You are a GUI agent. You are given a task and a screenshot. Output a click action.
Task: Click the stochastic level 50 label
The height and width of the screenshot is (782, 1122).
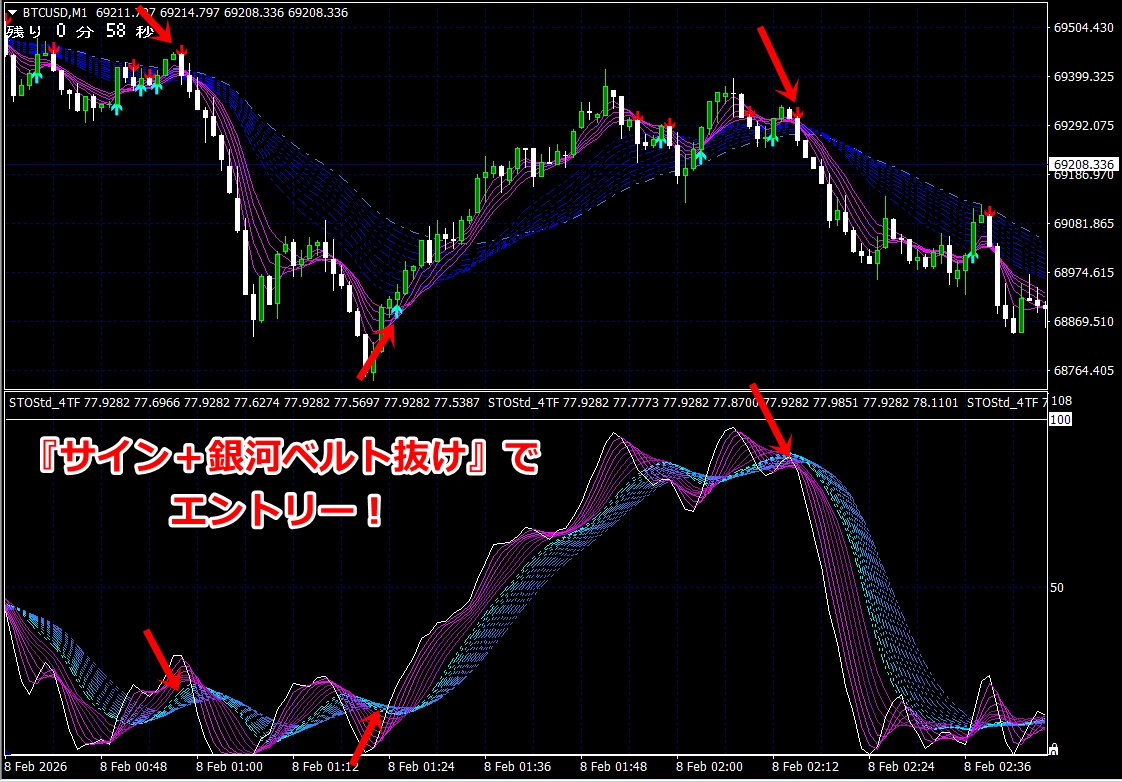1056,587
